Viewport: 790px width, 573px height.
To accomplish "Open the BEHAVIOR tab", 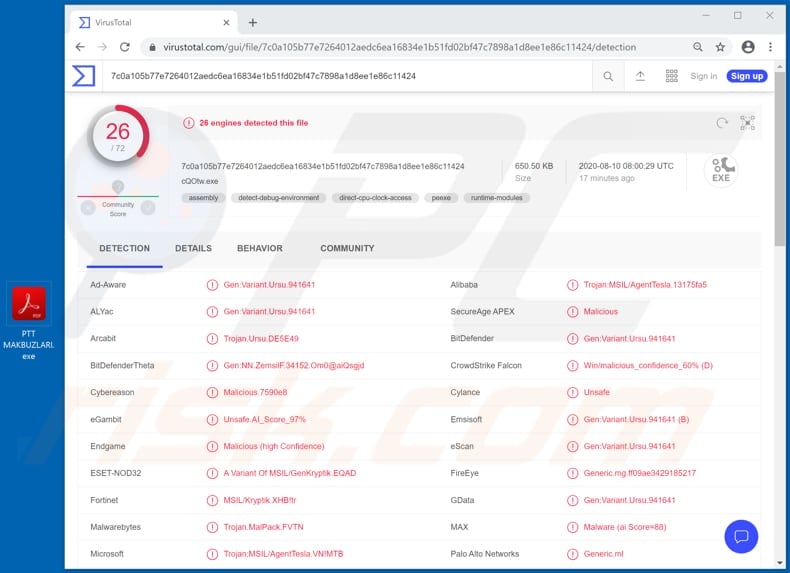I will [x=260, y=248].
